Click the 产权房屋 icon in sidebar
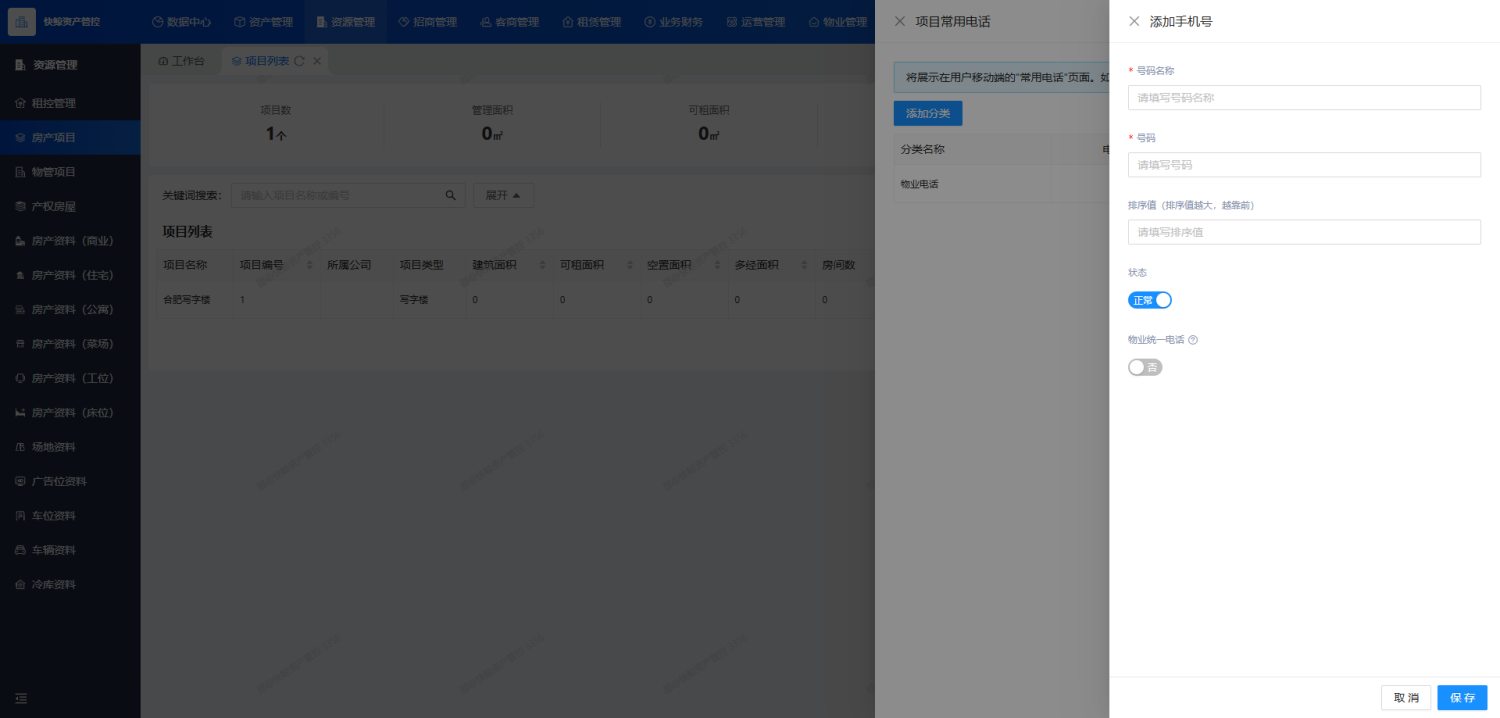The image size is (1500, 718). [x=20, y=206]
